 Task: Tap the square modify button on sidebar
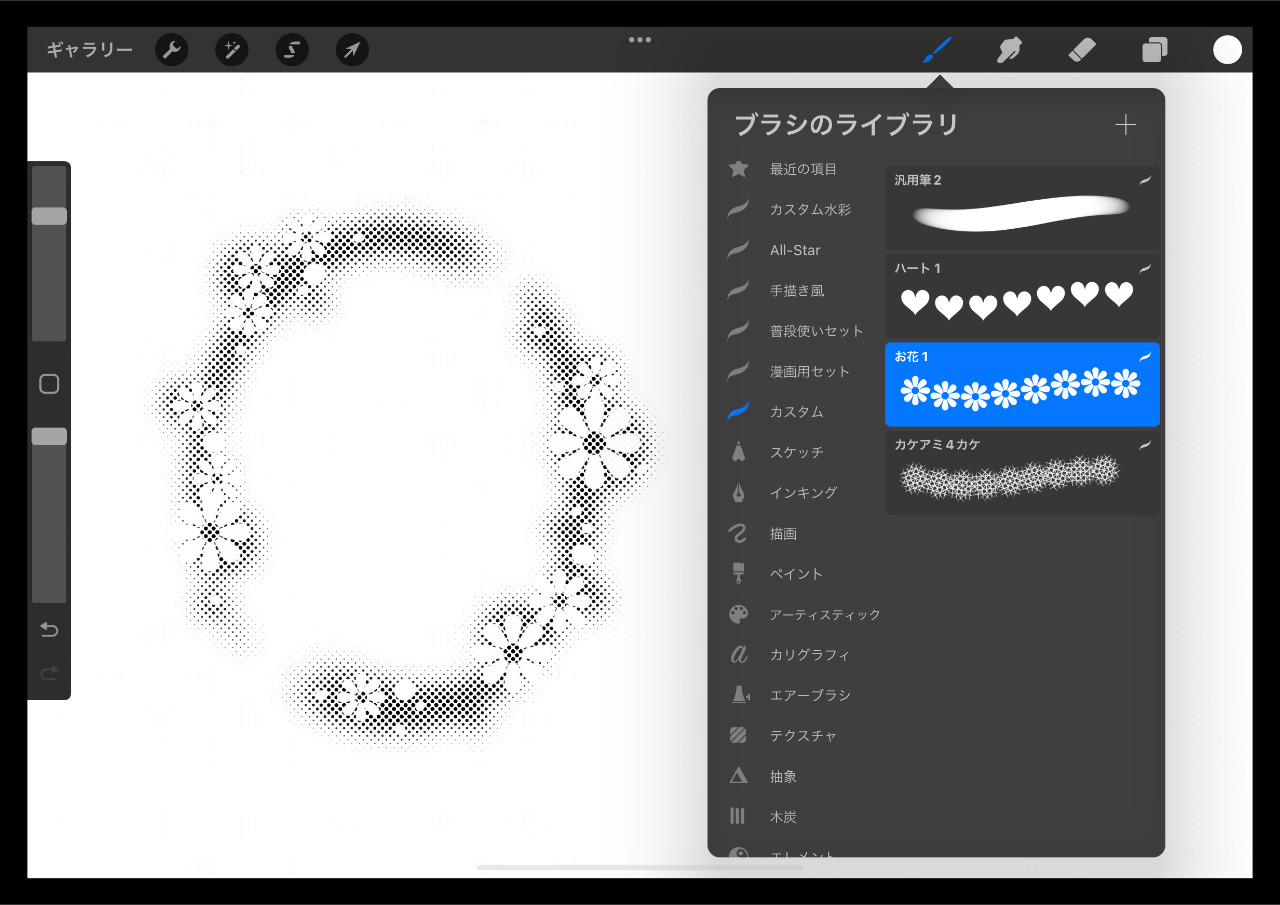coord(49,384)
